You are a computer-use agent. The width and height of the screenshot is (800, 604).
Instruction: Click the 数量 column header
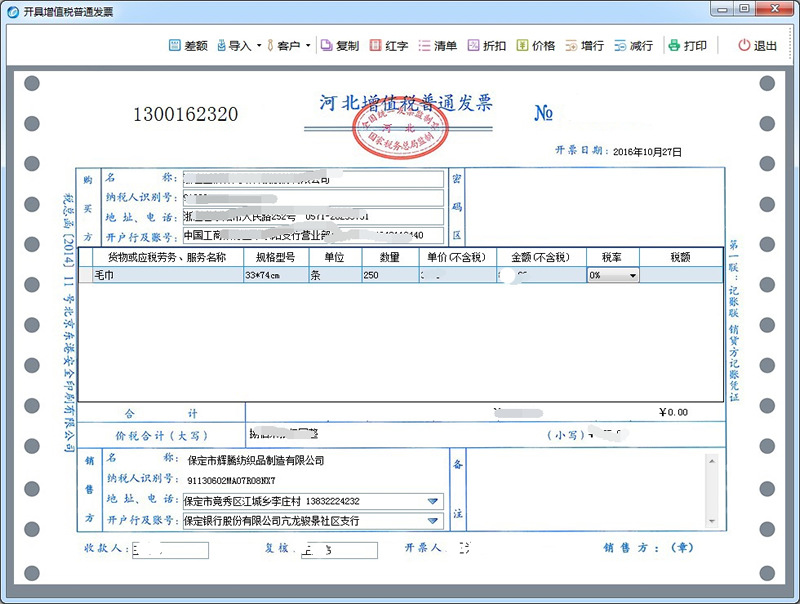[390, 257]
